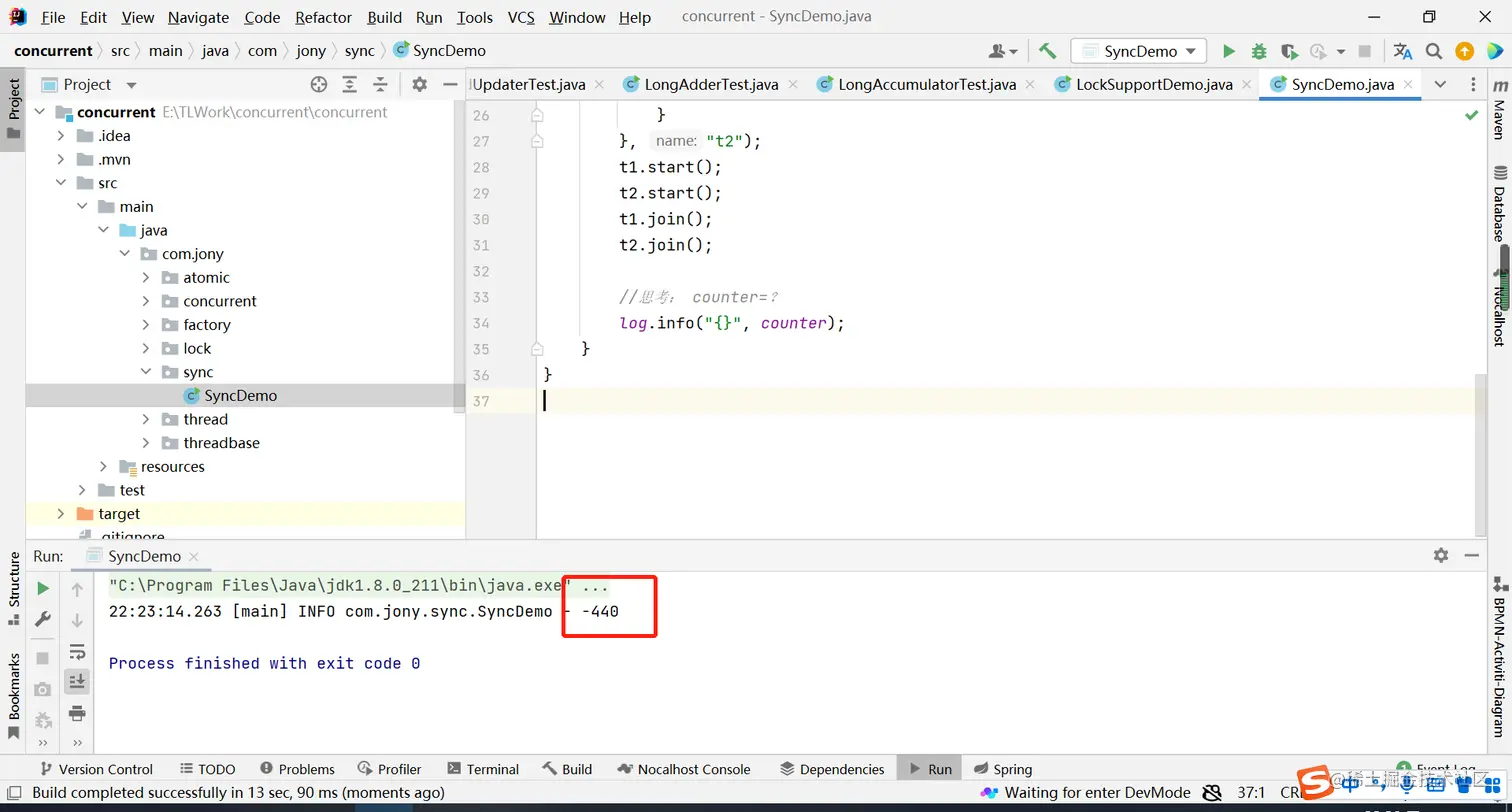Hide the Project panel with minus icon

point(449,85)
